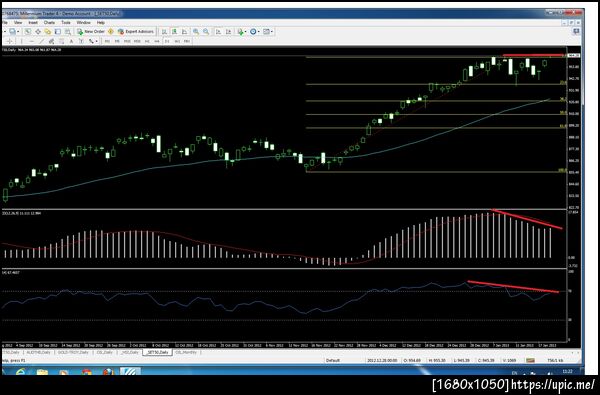Toggle chart auto scroll icon
This screenshot has width=600, height=395.
(x=218, y=32)
